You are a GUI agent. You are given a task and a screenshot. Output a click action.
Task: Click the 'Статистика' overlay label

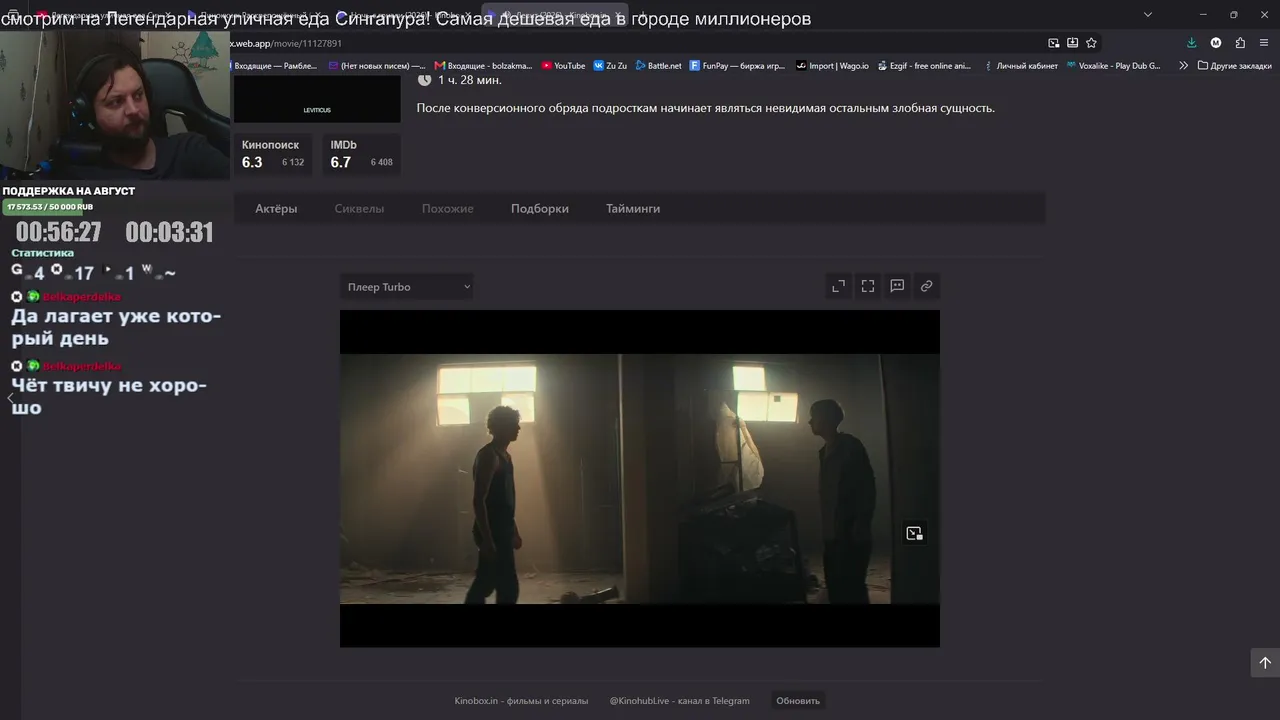pos(43,253)
